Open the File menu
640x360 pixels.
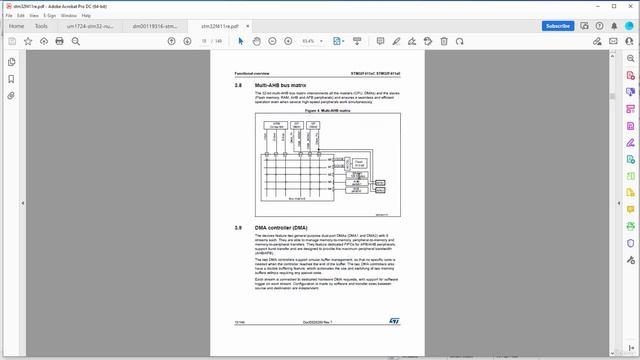tap(9, 16)
